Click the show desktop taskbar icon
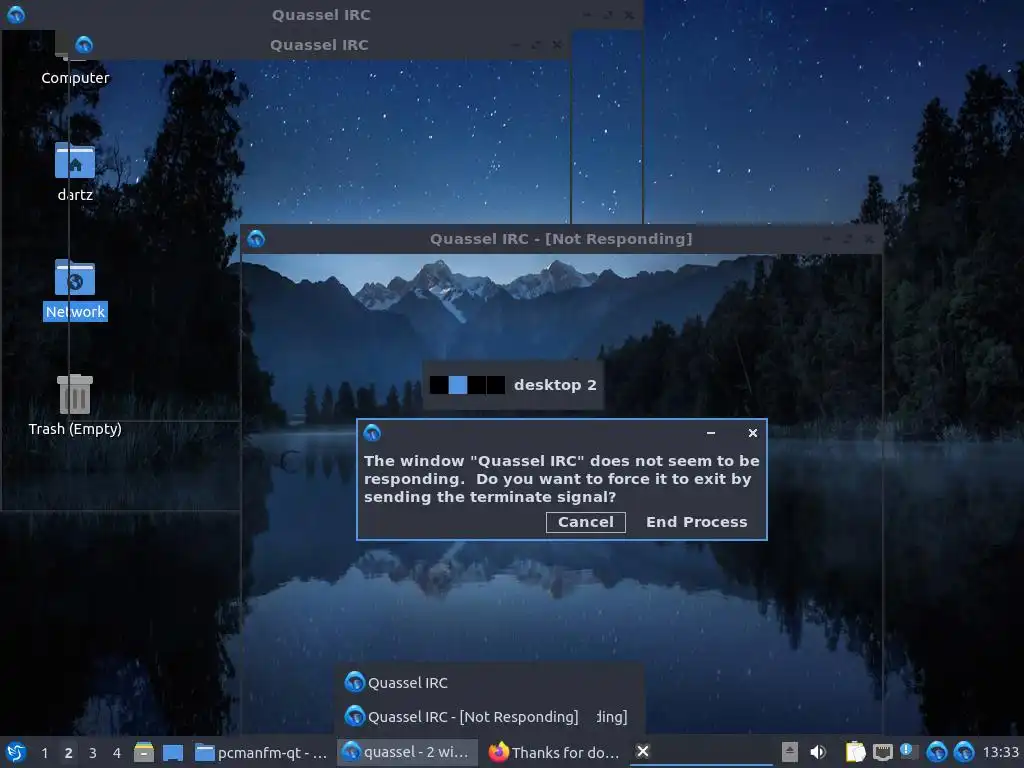 tap(172, 752)
